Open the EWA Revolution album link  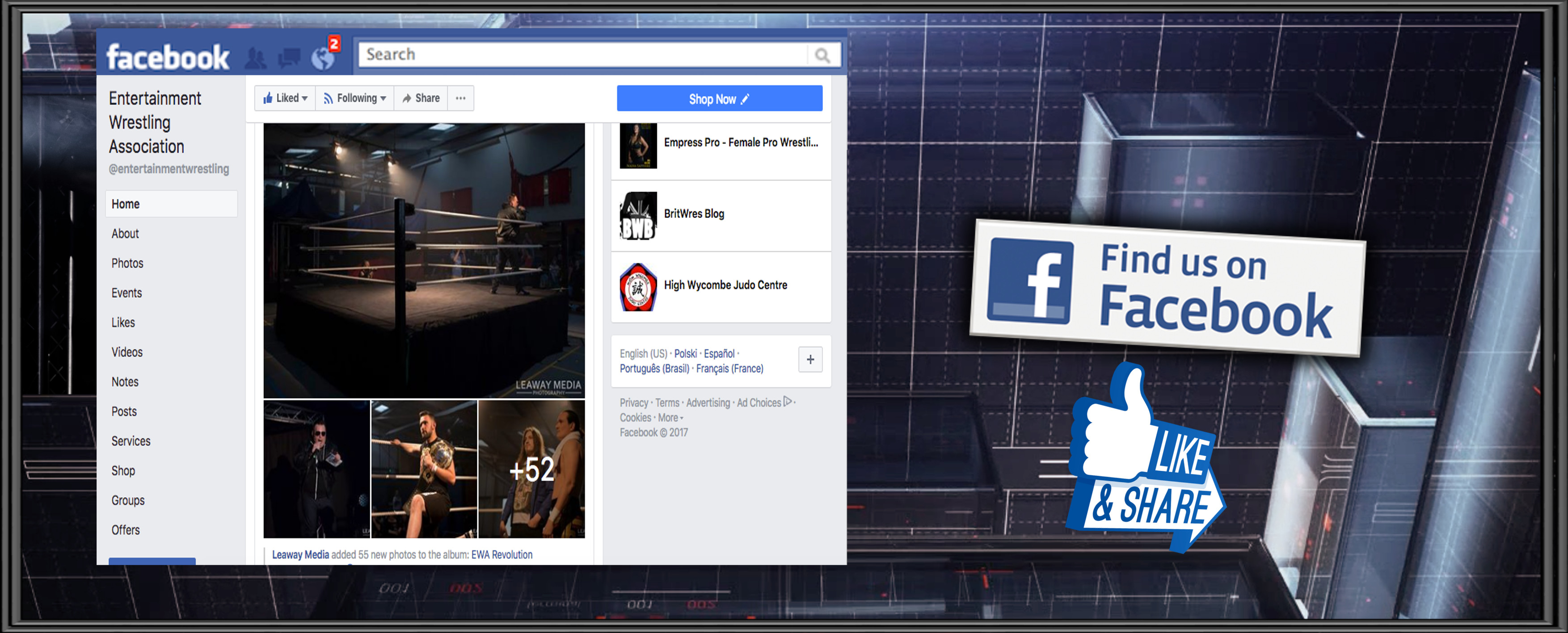[502, 554]
